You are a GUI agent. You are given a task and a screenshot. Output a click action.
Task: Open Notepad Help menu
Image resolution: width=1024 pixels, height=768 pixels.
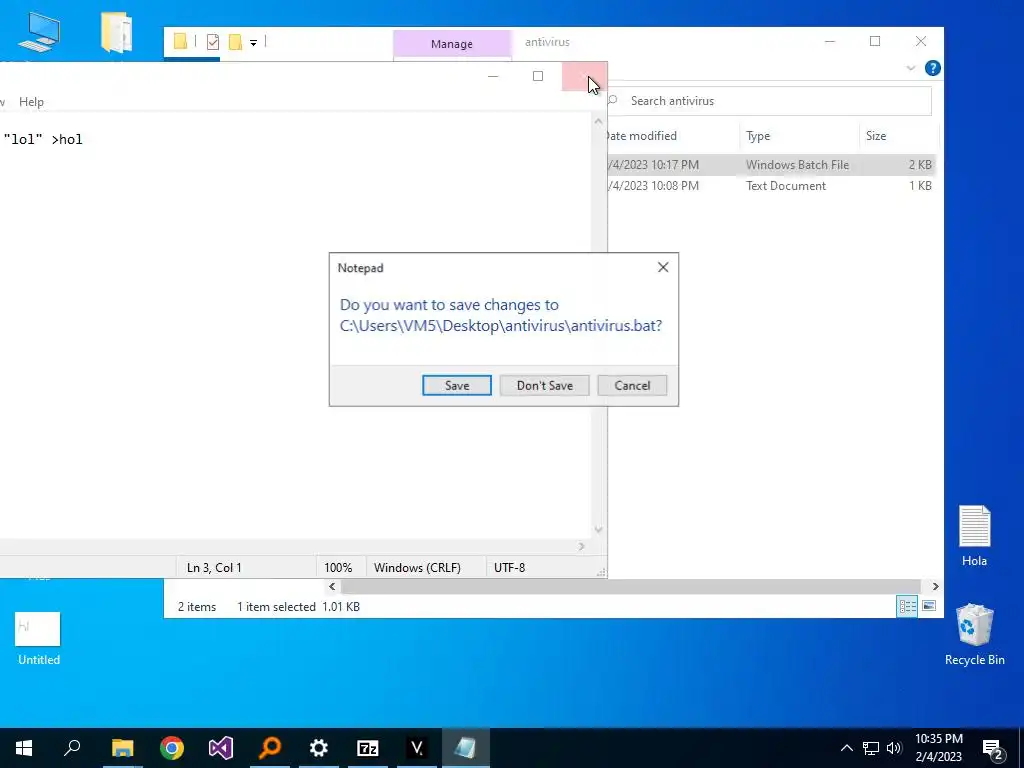(x=31, y=102)
